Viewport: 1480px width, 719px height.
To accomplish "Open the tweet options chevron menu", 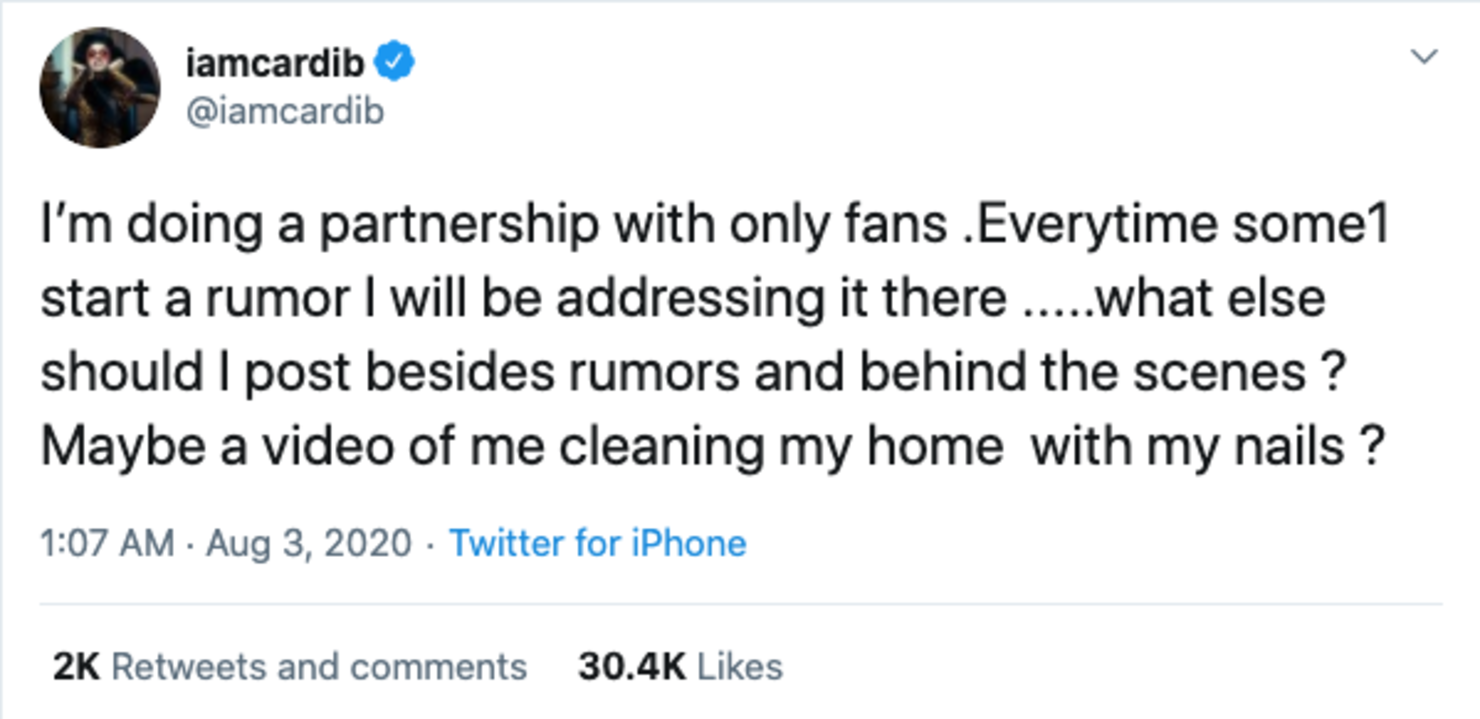I will 1423,57.
